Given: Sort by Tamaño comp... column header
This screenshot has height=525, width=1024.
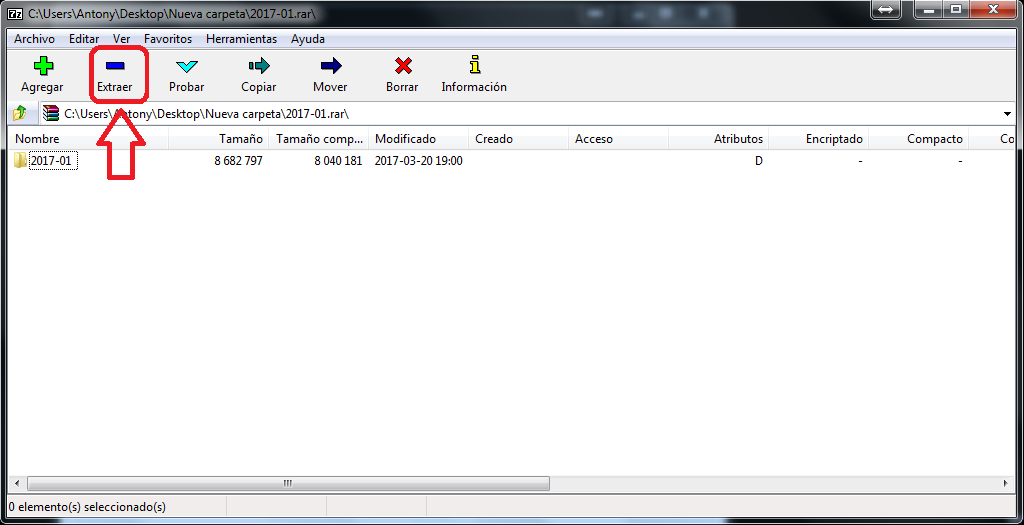Looking at the screenshot, I should coord(318,139).
